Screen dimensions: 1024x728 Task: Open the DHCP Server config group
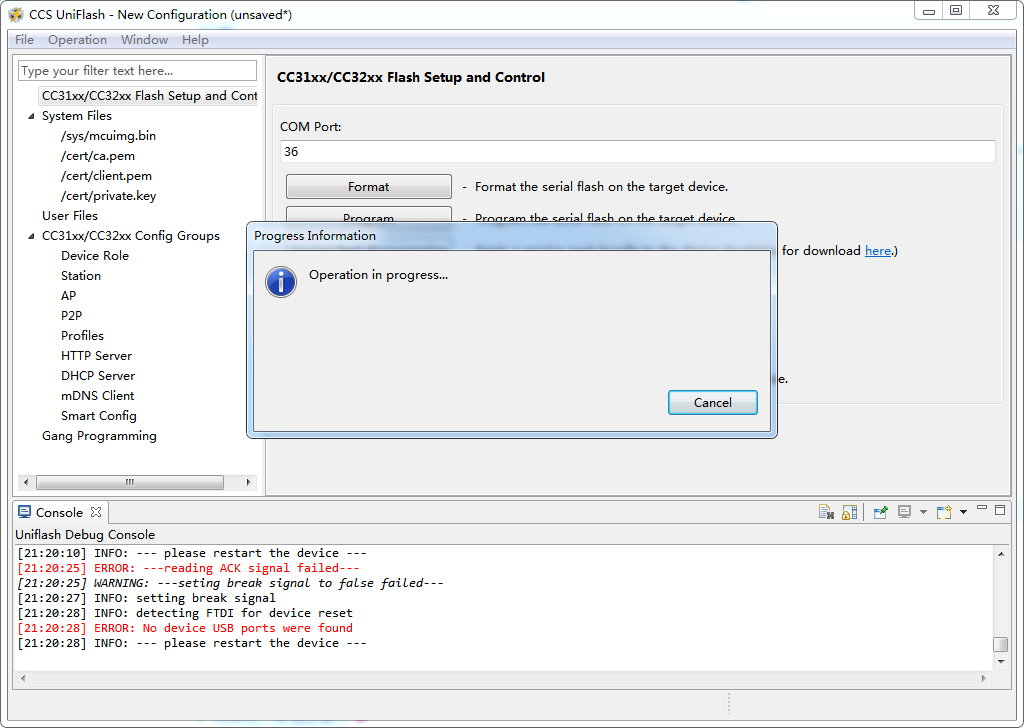98,376
